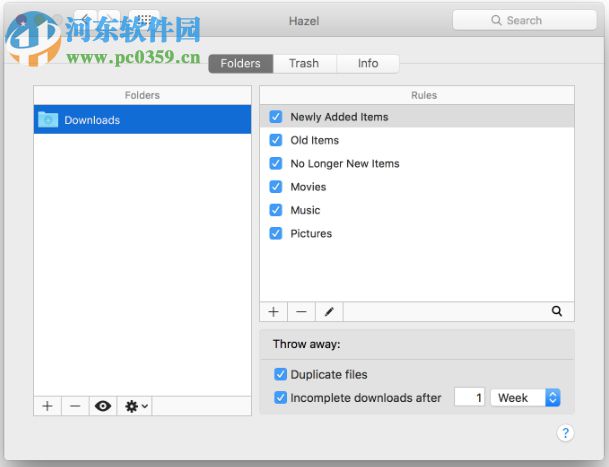Add a new rule with plus button

273,312
